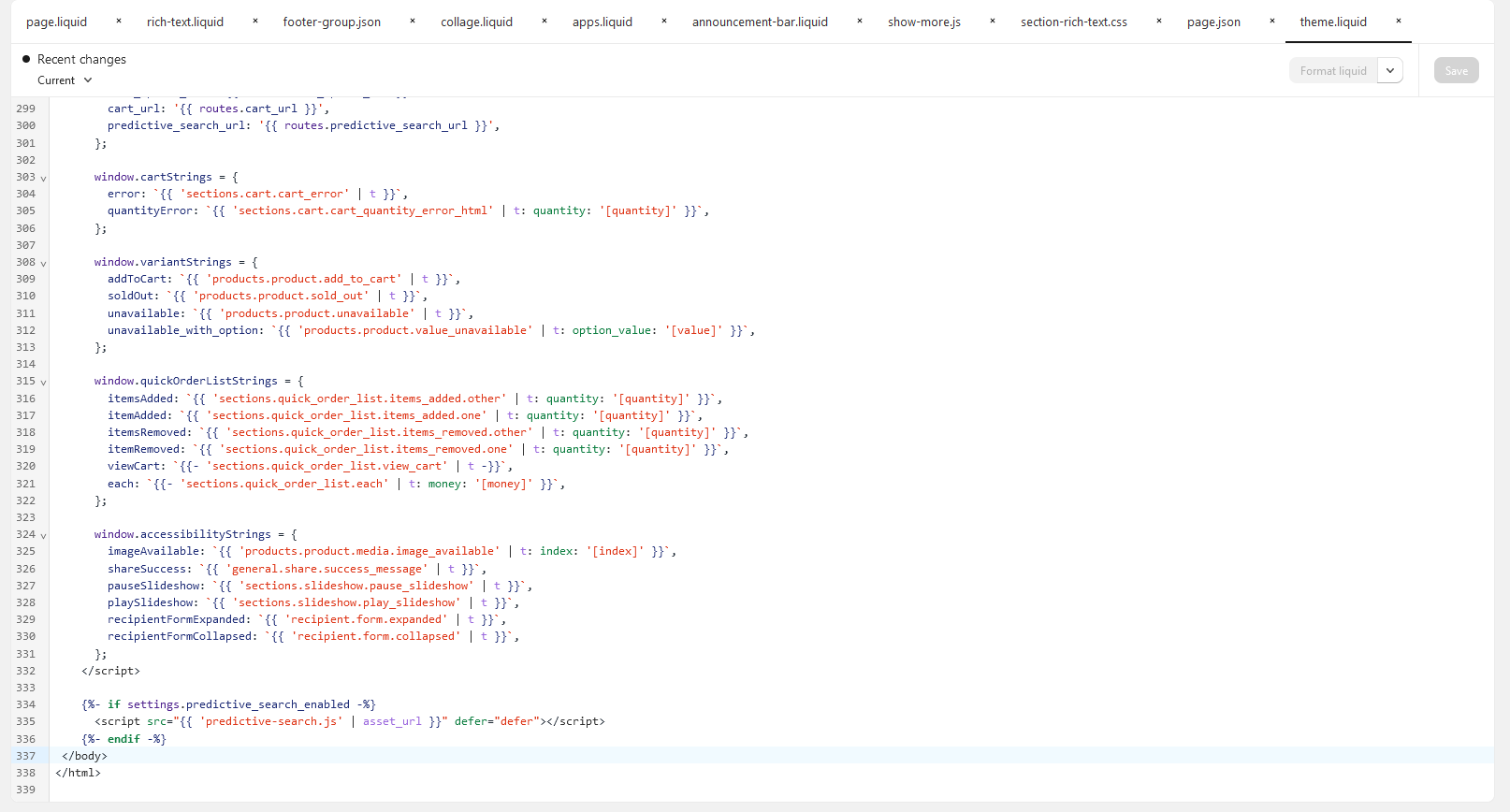Collapse the window.cartStrings block at line 303
The width and height of the screenshot is (1510, 812).
coord(43,178)
